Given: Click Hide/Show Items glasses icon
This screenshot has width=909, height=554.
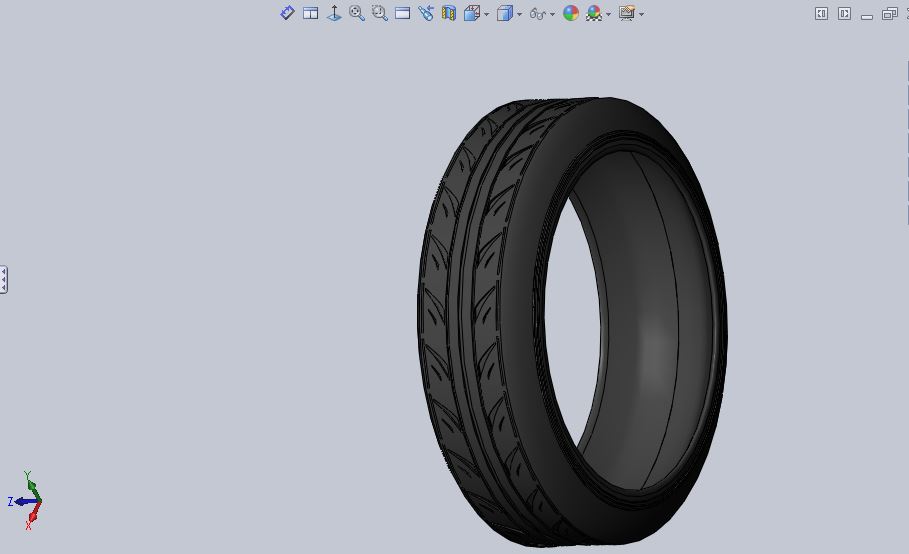Looking at the screenshot, I should [538, 13].
